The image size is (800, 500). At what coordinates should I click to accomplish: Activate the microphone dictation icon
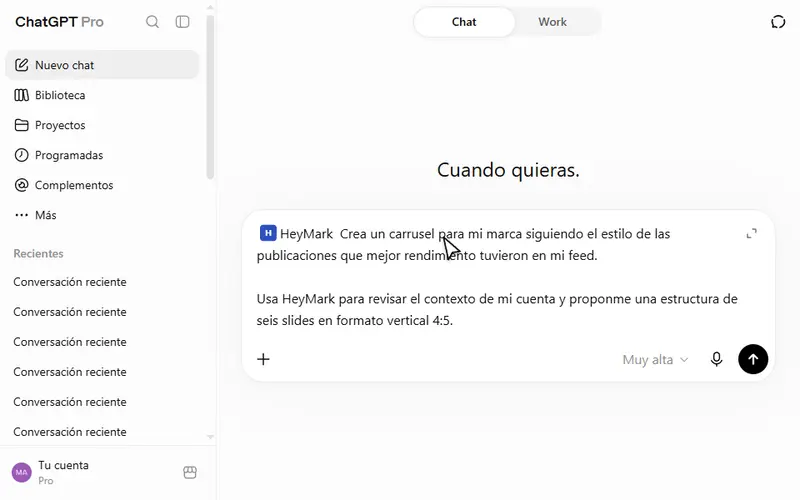[x=716, y=359]
